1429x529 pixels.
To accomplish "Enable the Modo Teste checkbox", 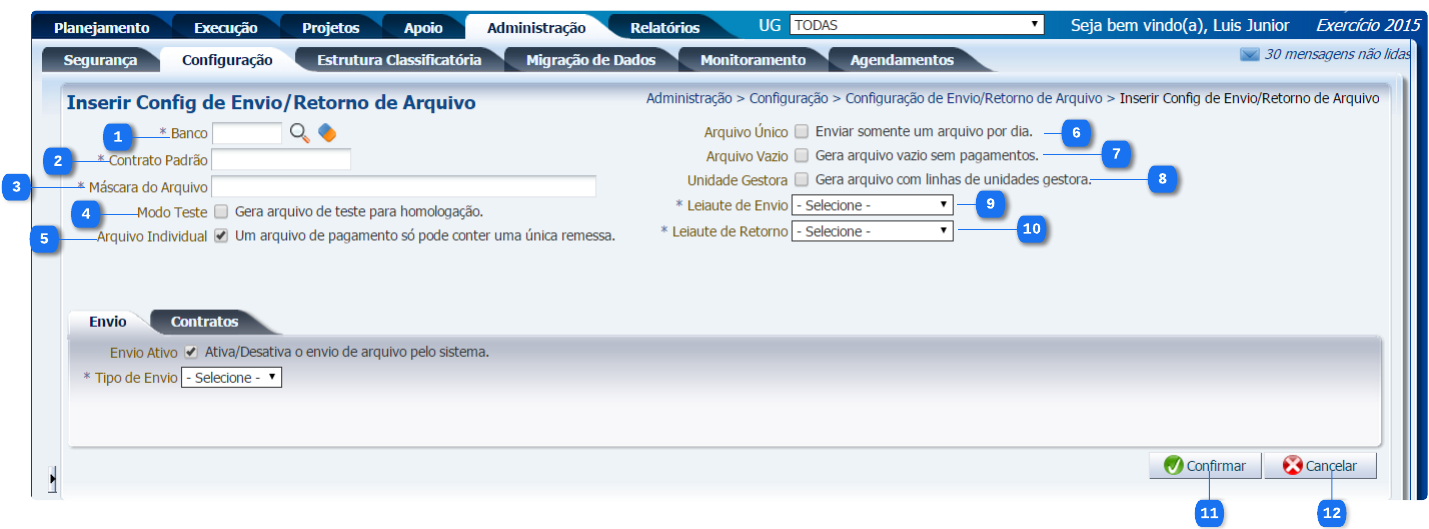I will tap(221, 212).
